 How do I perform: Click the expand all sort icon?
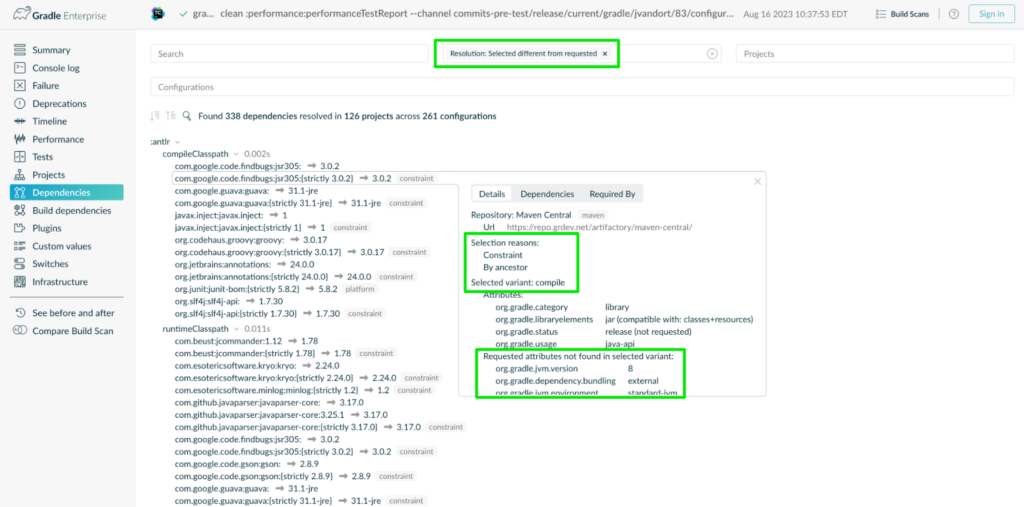(155, 116)
